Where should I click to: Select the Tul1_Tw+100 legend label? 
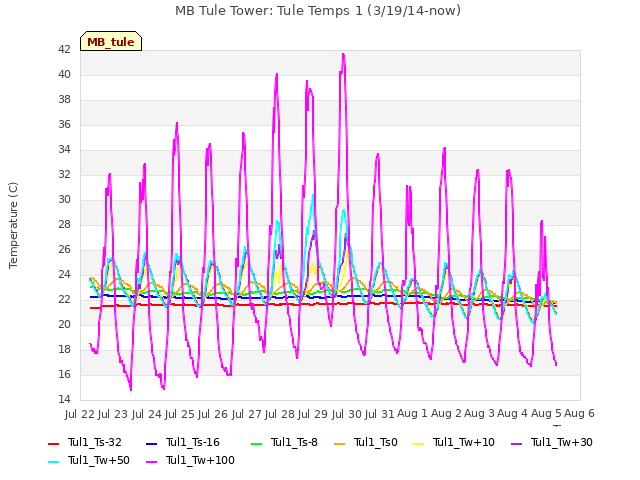(200, 460)
